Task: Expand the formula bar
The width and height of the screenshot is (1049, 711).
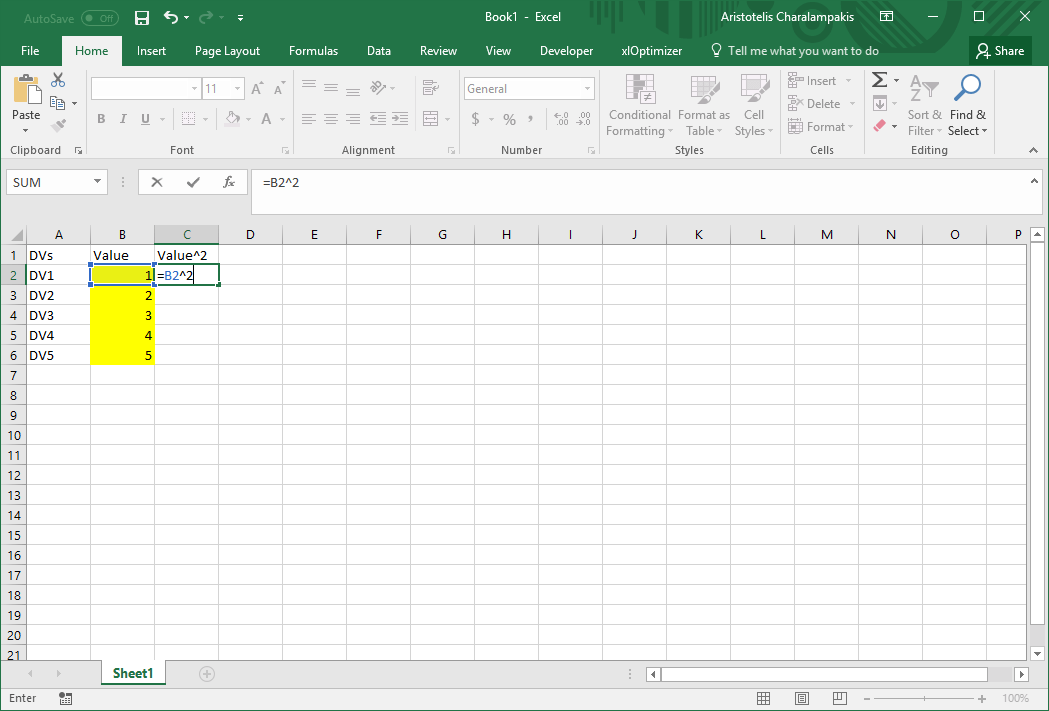Action: (1035, 179)
